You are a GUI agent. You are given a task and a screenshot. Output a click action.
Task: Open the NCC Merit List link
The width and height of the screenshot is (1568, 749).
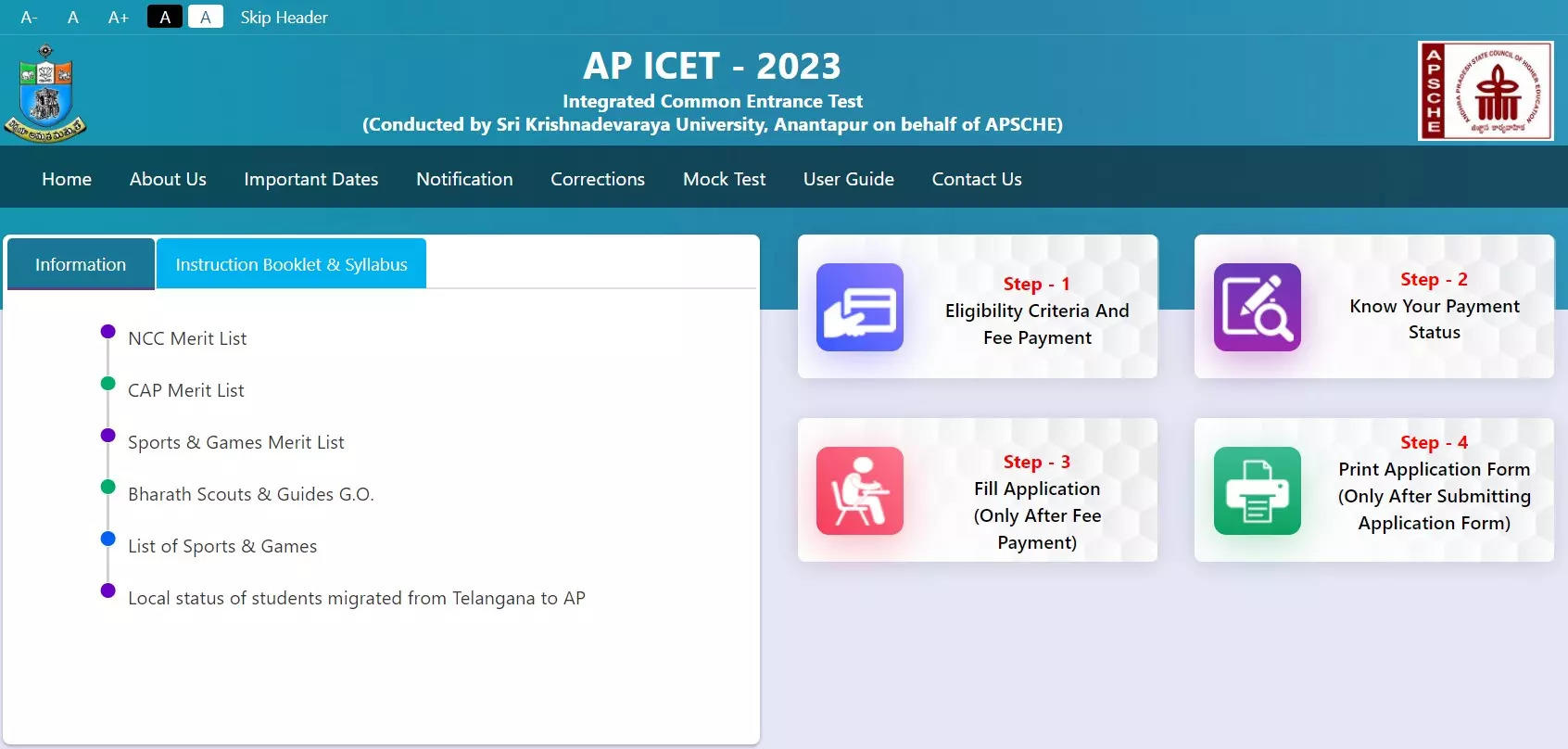click(x=187, y=338)
